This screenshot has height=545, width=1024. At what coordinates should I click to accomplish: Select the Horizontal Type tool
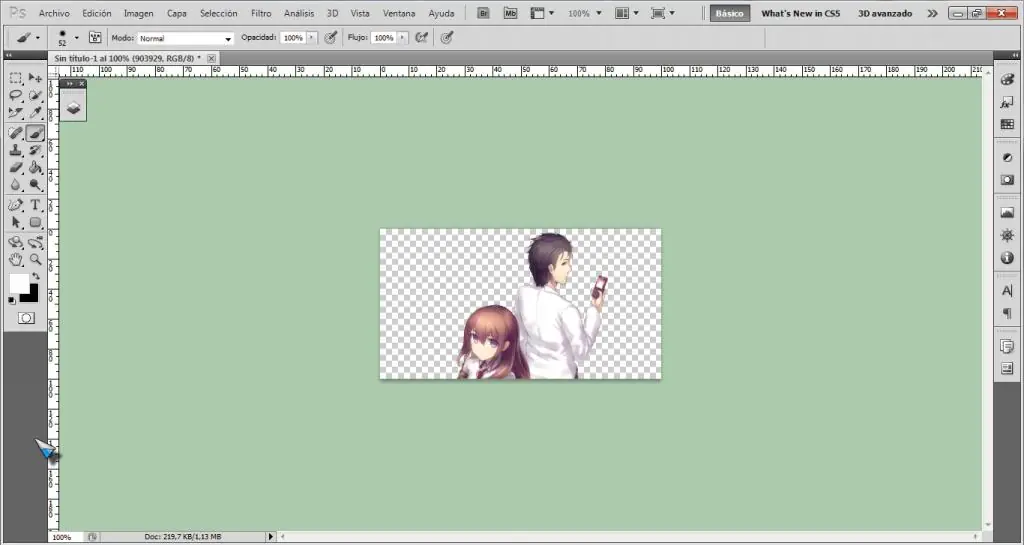(35, 206)
